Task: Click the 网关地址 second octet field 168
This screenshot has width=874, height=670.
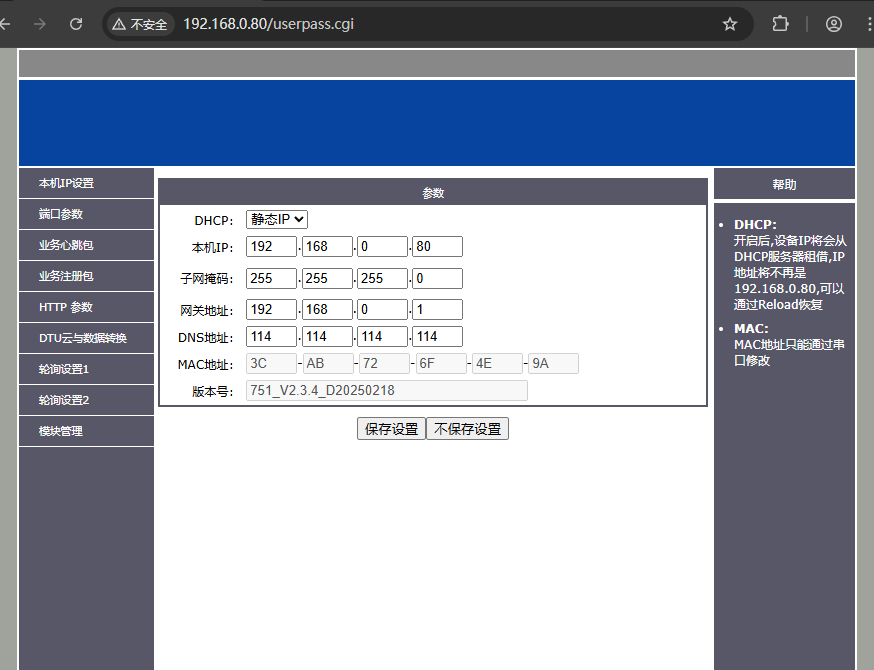Action: 327,309
